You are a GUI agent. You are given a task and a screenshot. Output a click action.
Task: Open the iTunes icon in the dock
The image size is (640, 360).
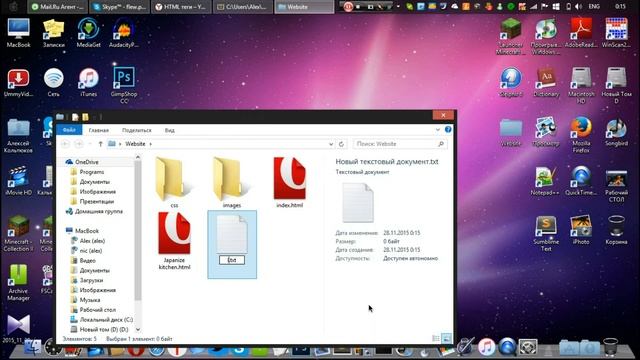tap(487, 347)
